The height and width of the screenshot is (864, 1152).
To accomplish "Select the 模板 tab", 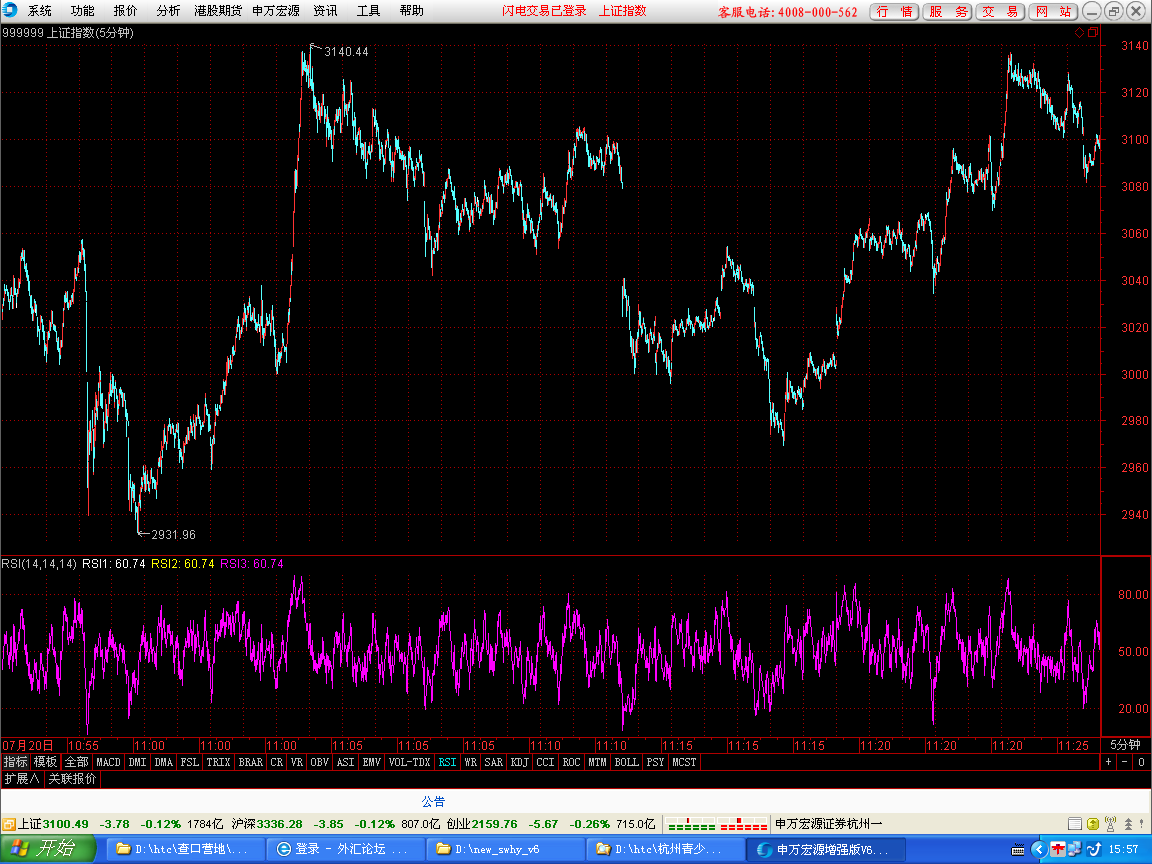I will tap(46, 762).
